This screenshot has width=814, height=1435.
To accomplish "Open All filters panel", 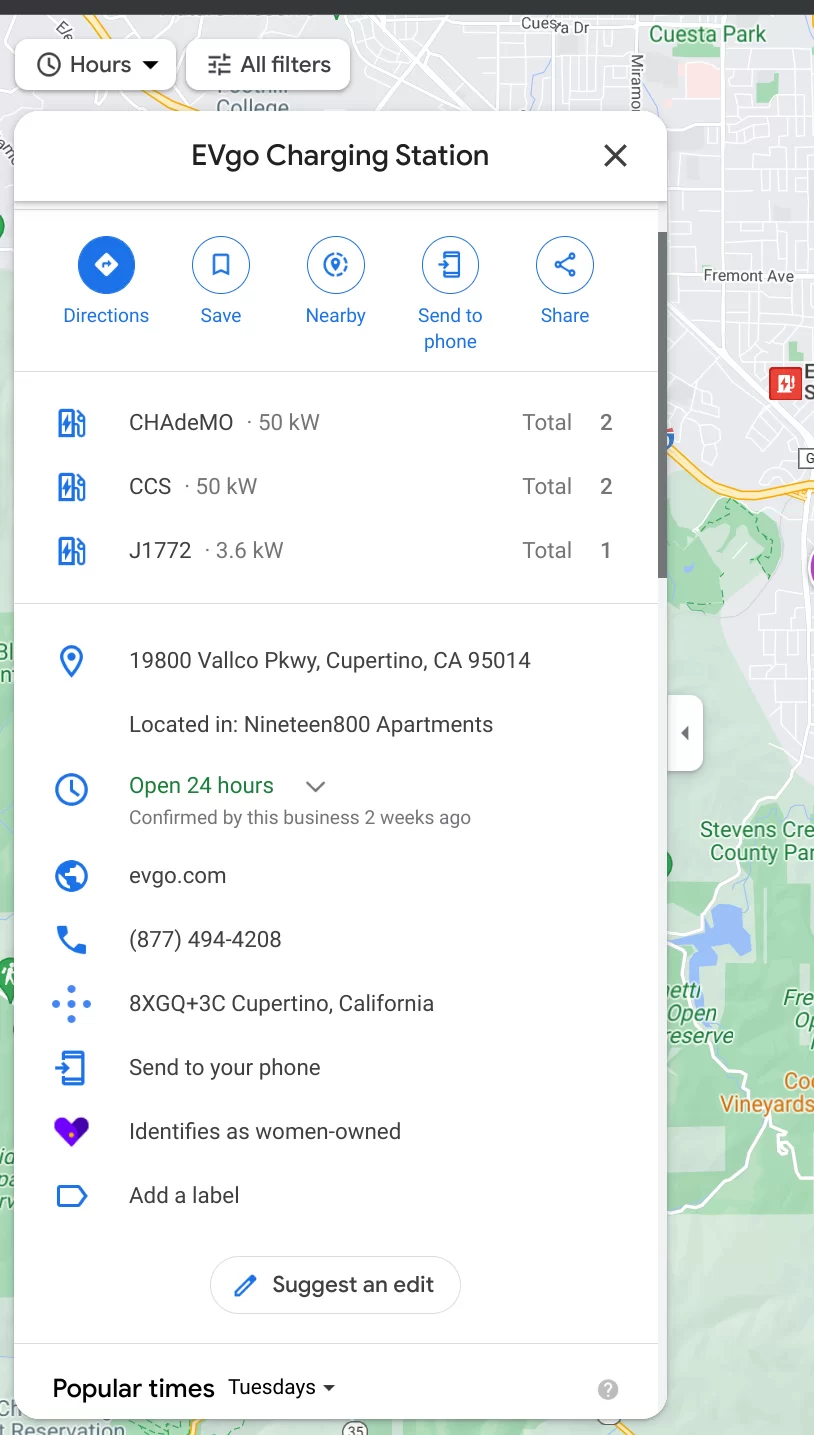I will (x=268, y=65).
